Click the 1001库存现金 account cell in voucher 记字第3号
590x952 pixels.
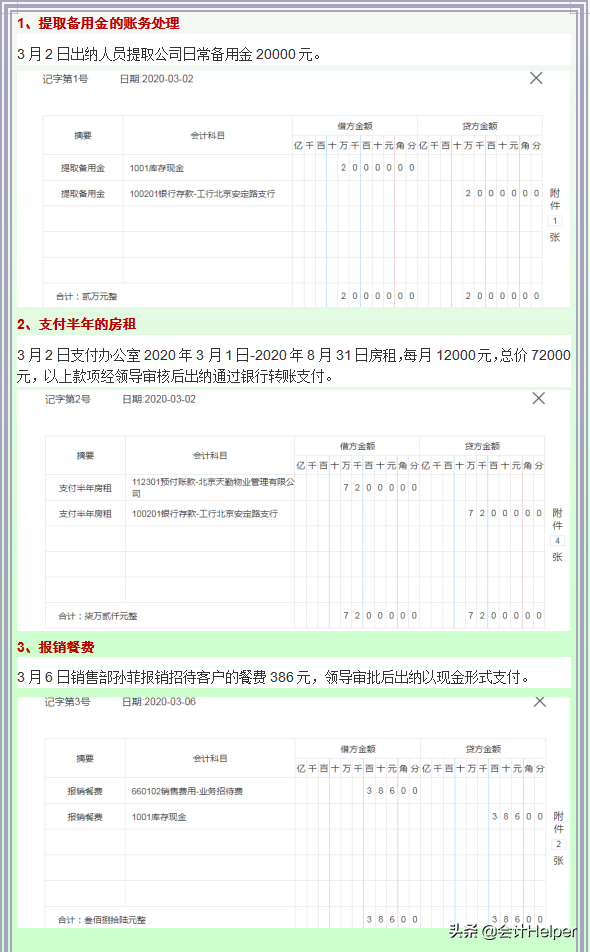pyautogui.click(x=210, y=817)
